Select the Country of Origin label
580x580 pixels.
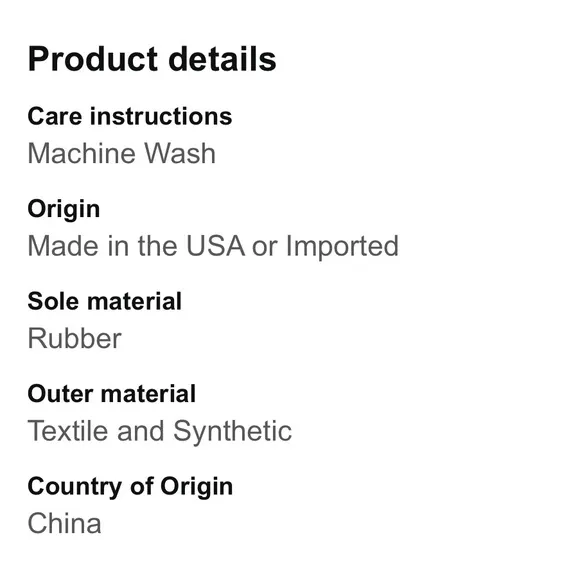click(130, 487)
